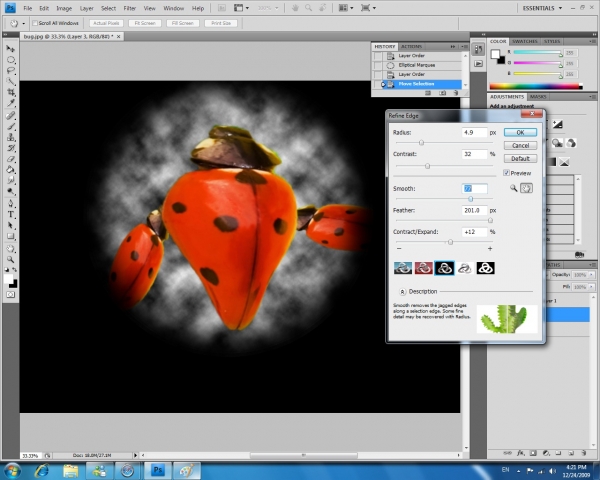Screen dimensions: 600x480
Task: Choose the On White preview mode icon
Action: 465,268
